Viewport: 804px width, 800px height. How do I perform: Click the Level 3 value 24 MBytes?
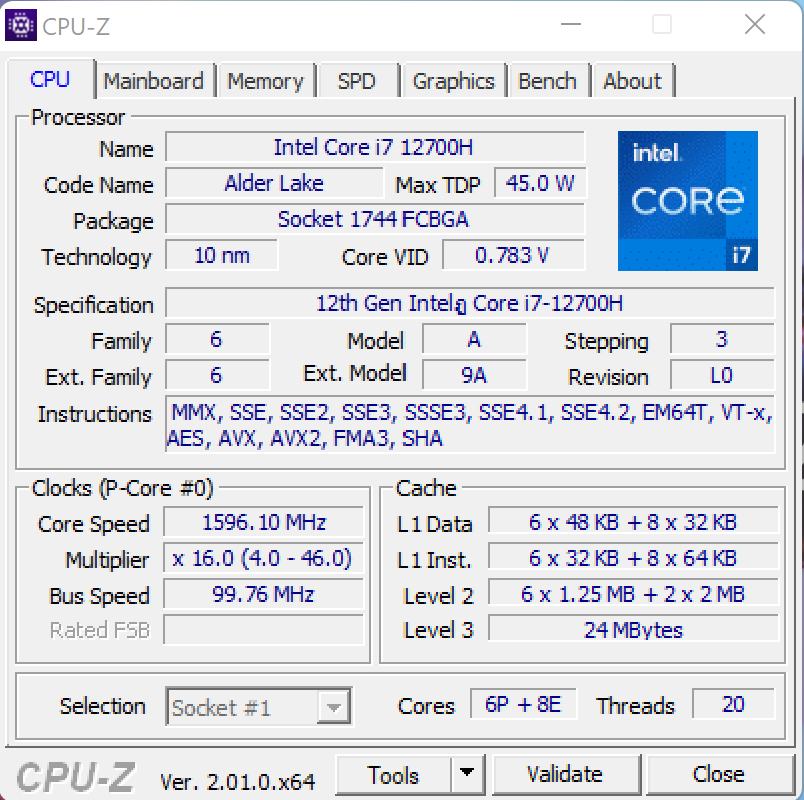(x=633, y=629)
